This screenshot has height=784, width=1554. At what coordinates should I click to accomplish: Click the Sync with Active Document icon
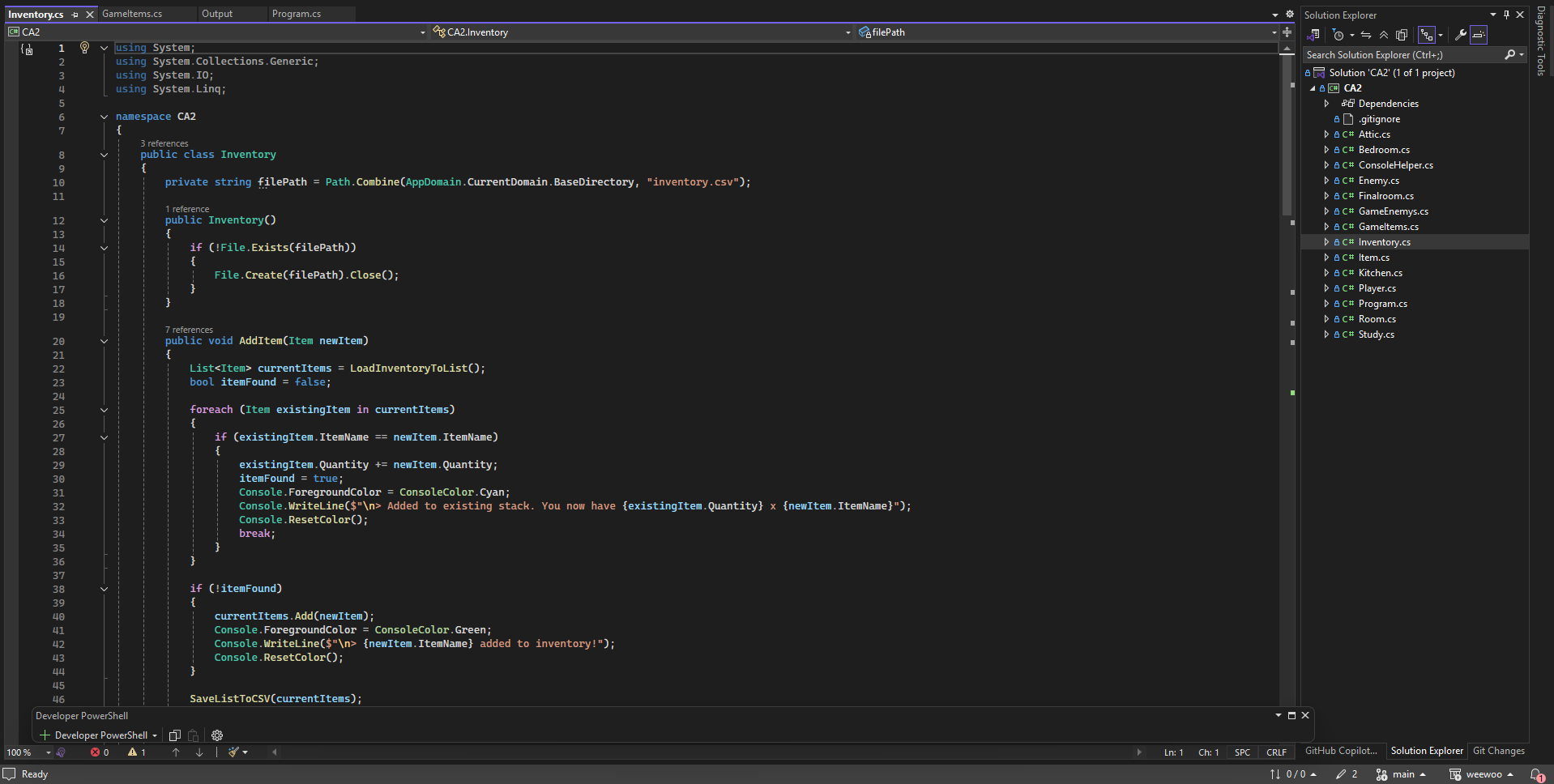tap(1366, 35)
